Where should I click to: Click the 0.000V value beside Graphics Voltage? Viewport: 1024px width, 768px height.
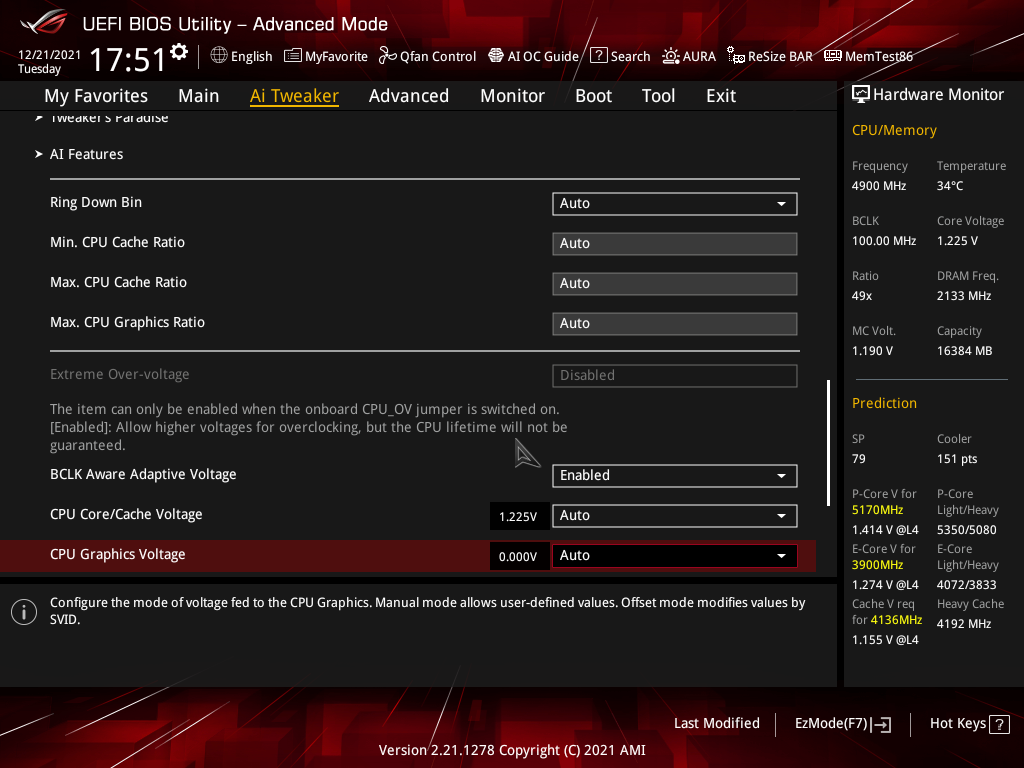[518, 556]
